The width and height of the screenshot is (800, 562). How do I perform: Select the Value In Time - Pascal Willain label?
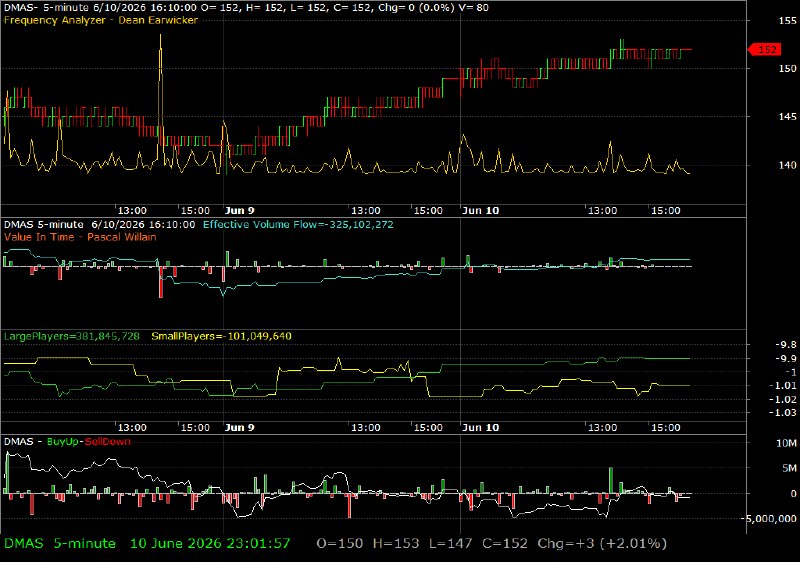point(80,237)
